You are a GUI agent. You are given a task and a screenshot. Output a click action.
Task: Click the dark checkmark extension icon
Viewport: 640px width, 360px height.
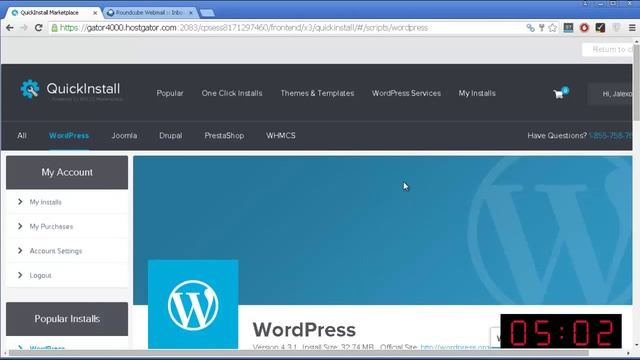(600, 28)
